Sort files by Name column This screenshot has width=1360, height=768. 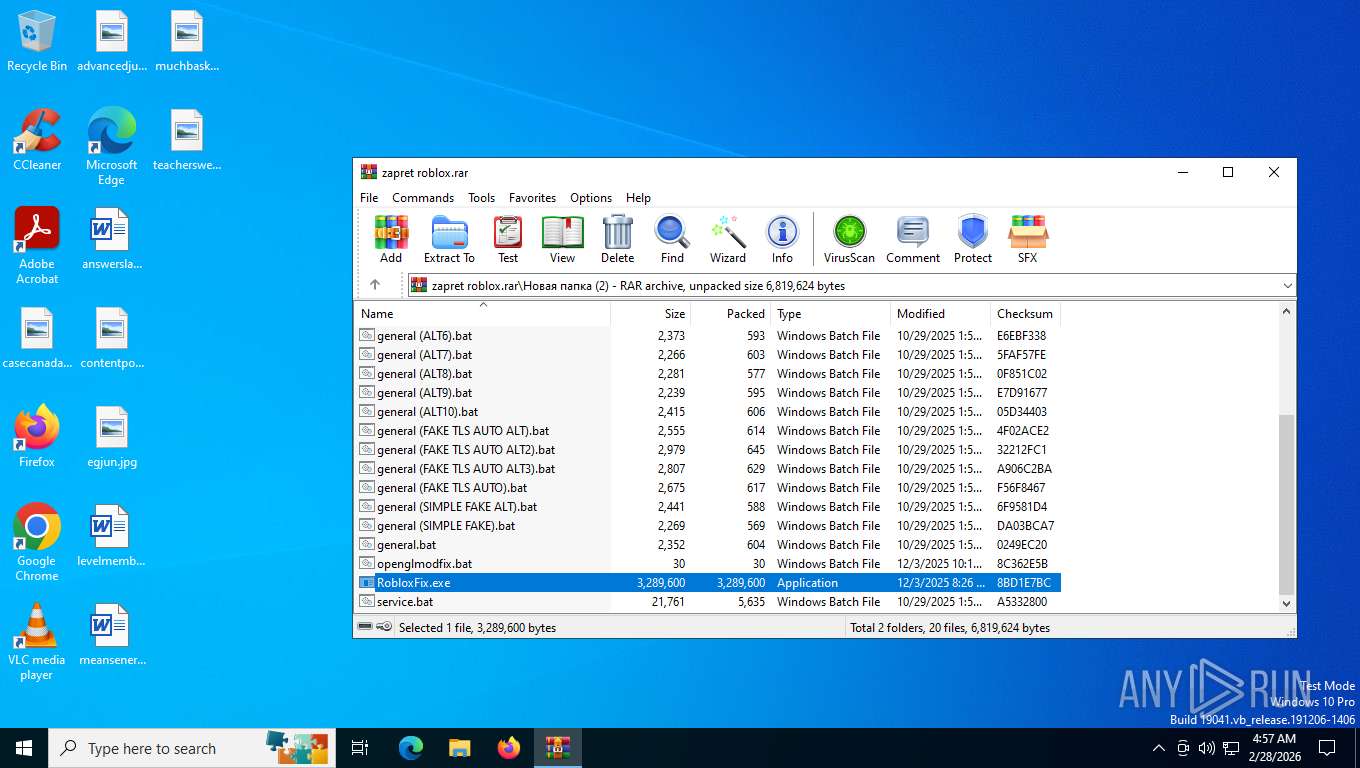(x=482, y=313)
